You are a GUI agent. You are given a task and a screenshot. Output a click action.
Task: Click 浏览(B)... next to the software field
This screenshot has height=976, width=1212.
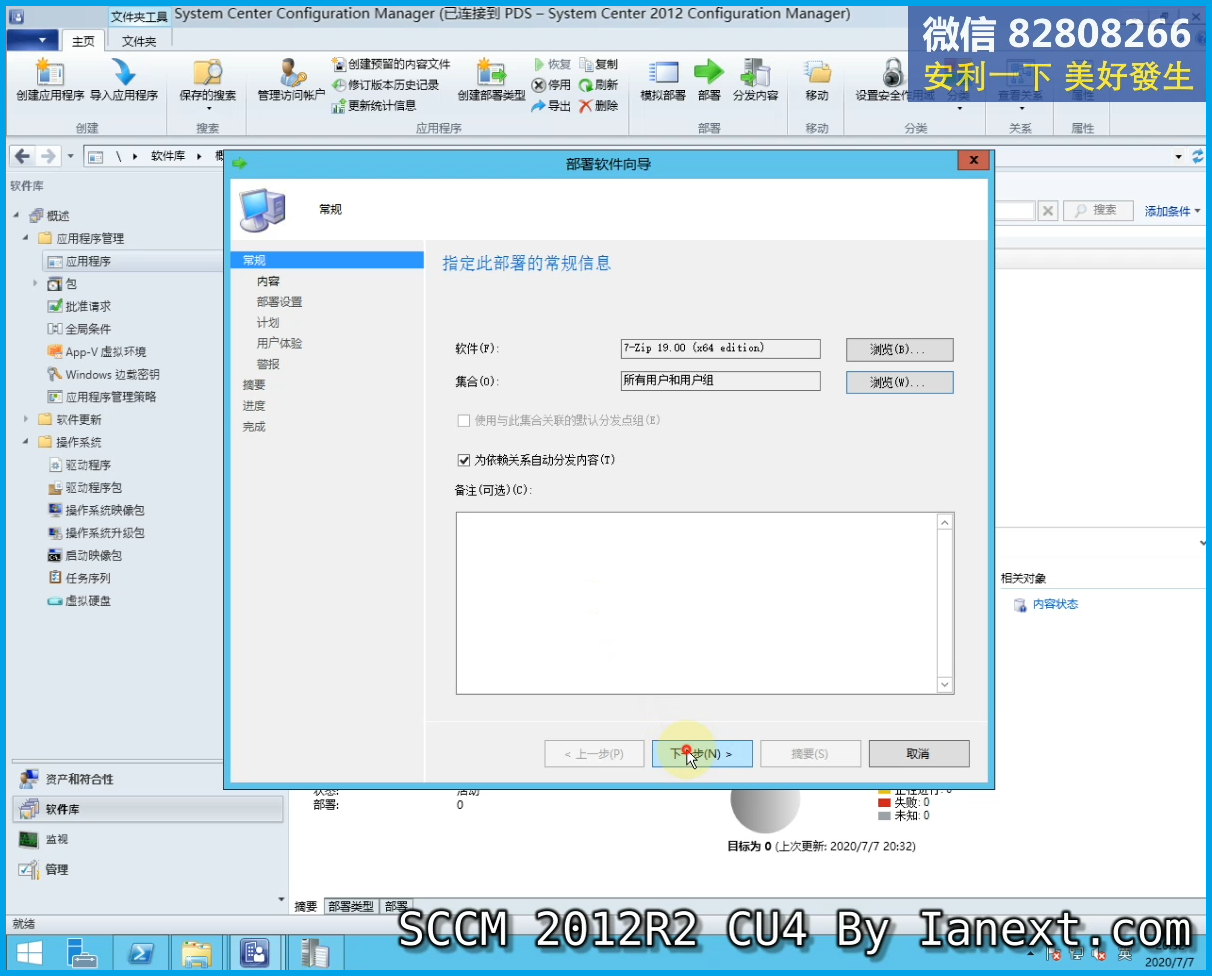[899, 350]
